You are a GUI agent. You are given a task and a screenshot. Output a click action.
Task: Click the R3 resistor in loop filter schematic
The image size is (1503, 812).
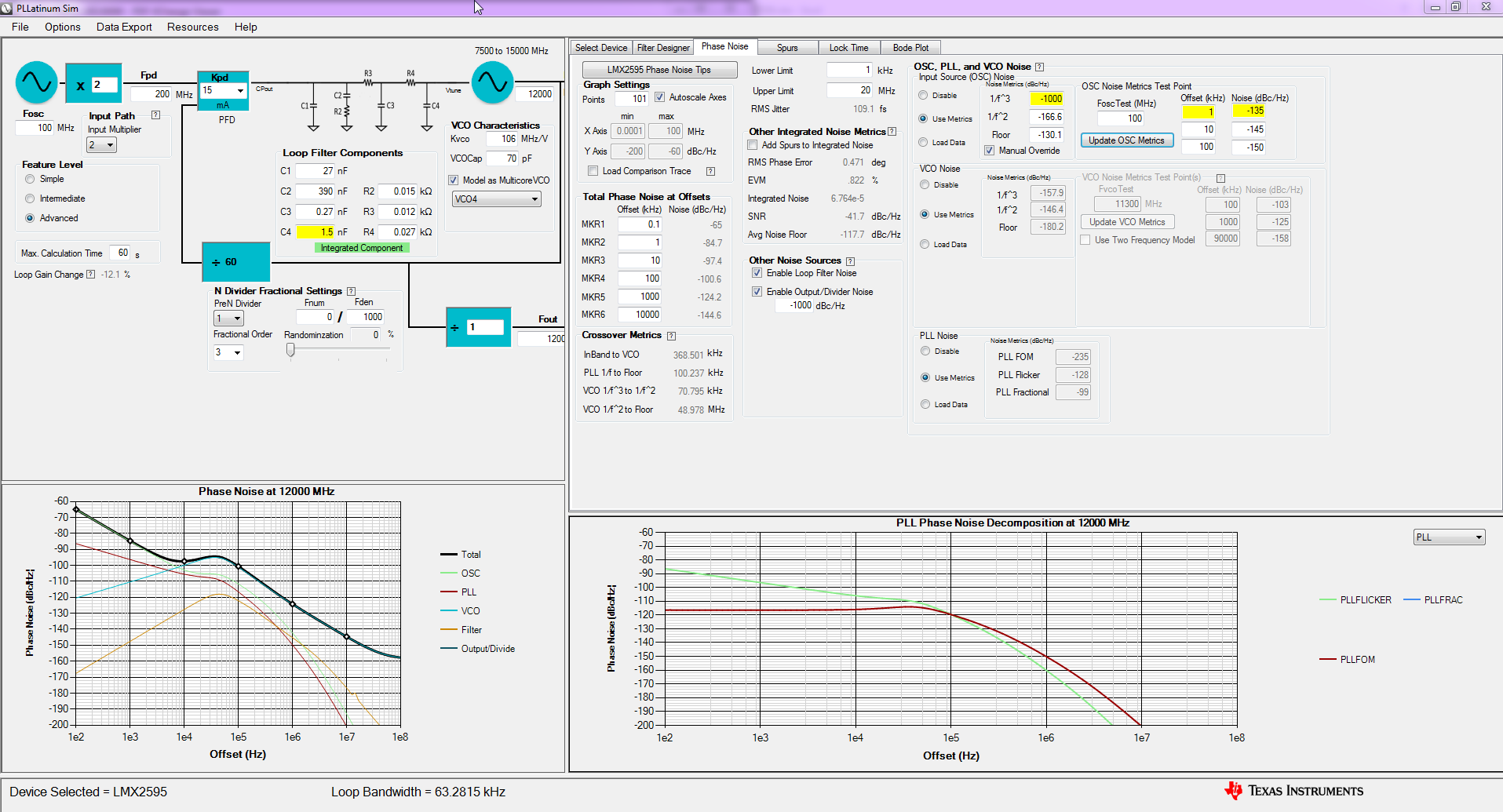click(368, 81)
